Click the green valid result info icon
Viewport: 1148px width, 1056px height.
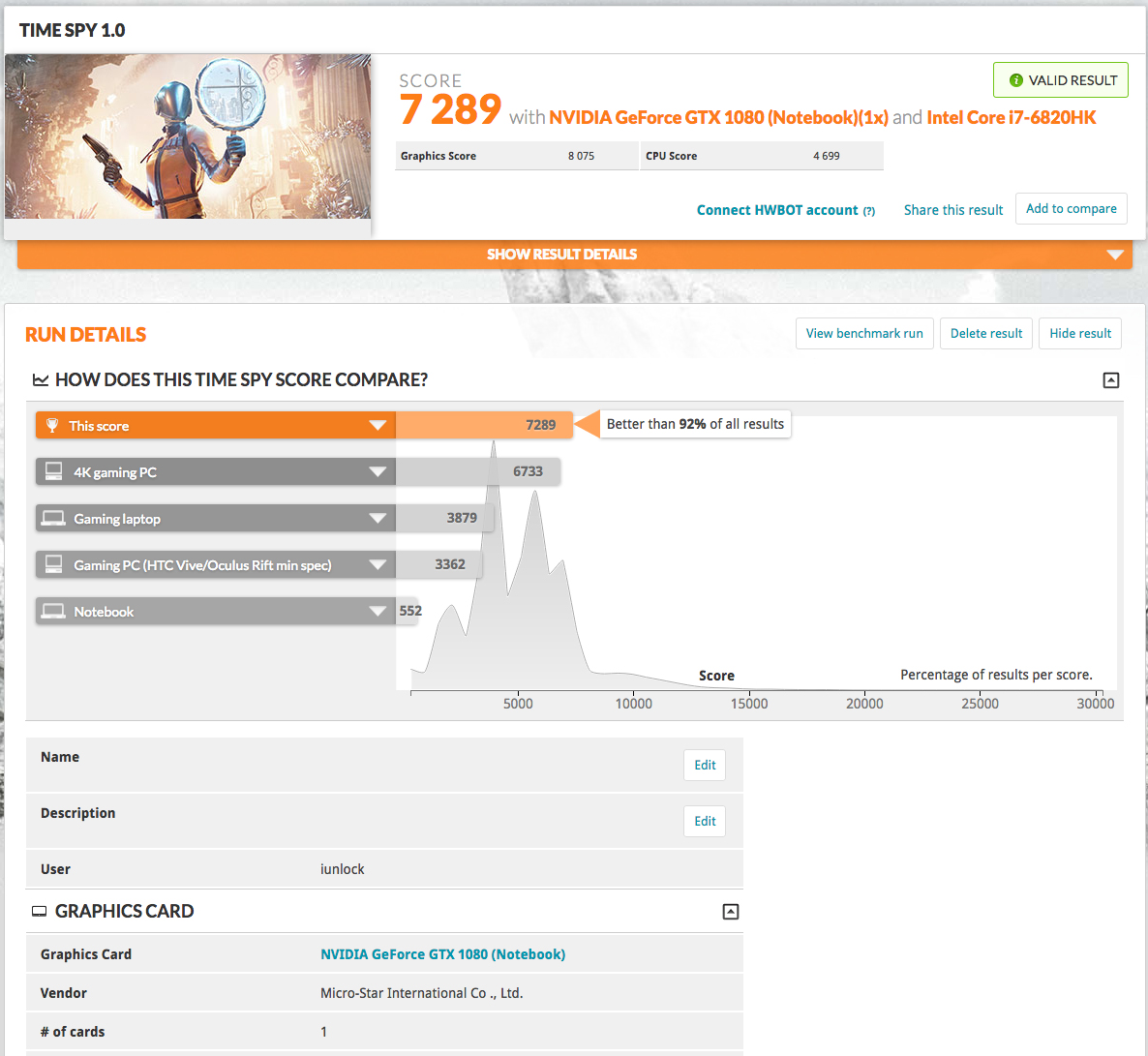click(x=1016, y=80)
